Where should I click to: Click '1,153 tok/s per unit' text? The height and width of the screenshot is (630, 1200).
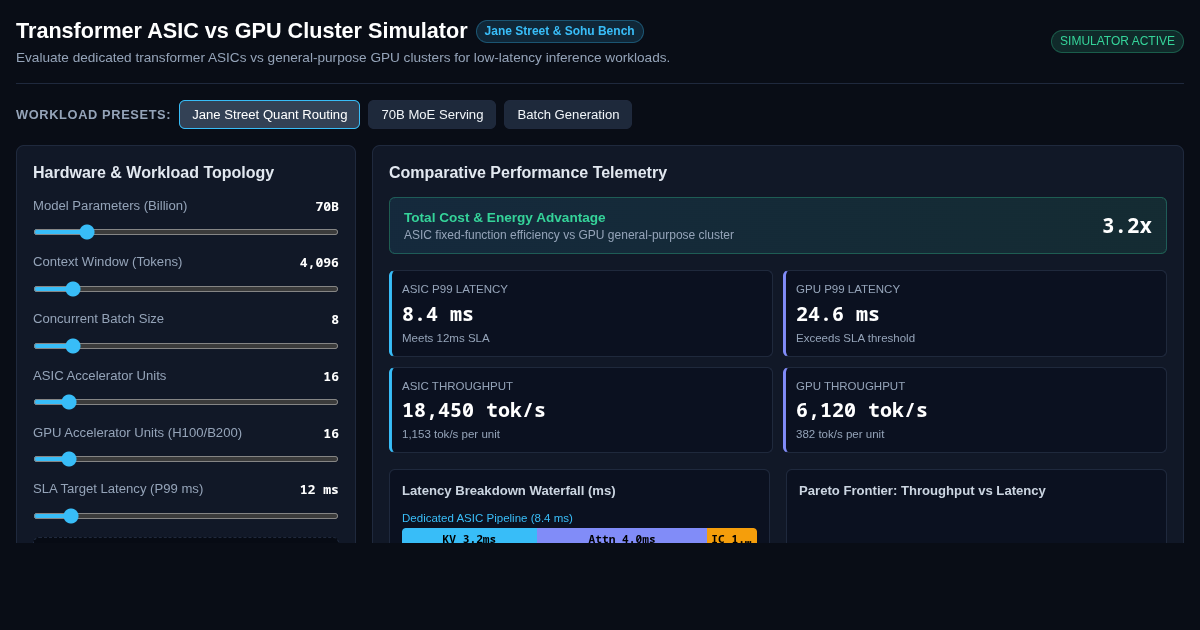[x=451, y=434]
